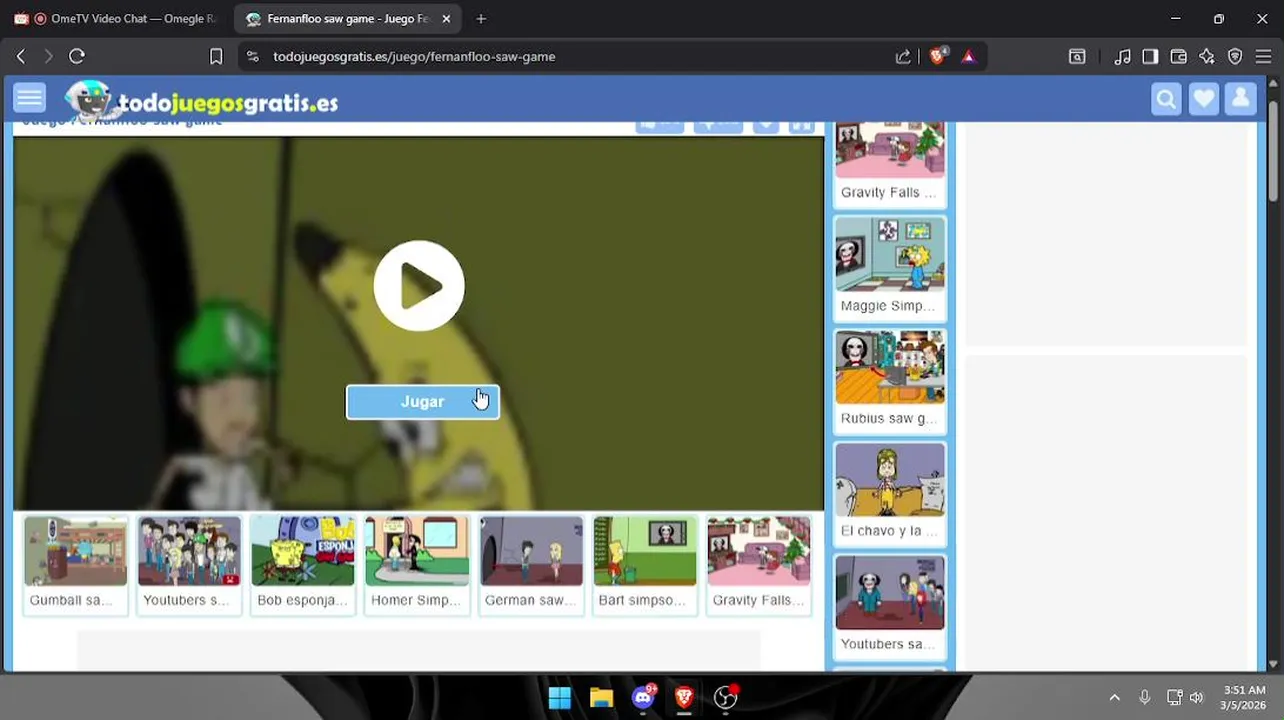Open the site search icon
The width and height of the screenshot is (1284, 720).
pos(1166,99)
